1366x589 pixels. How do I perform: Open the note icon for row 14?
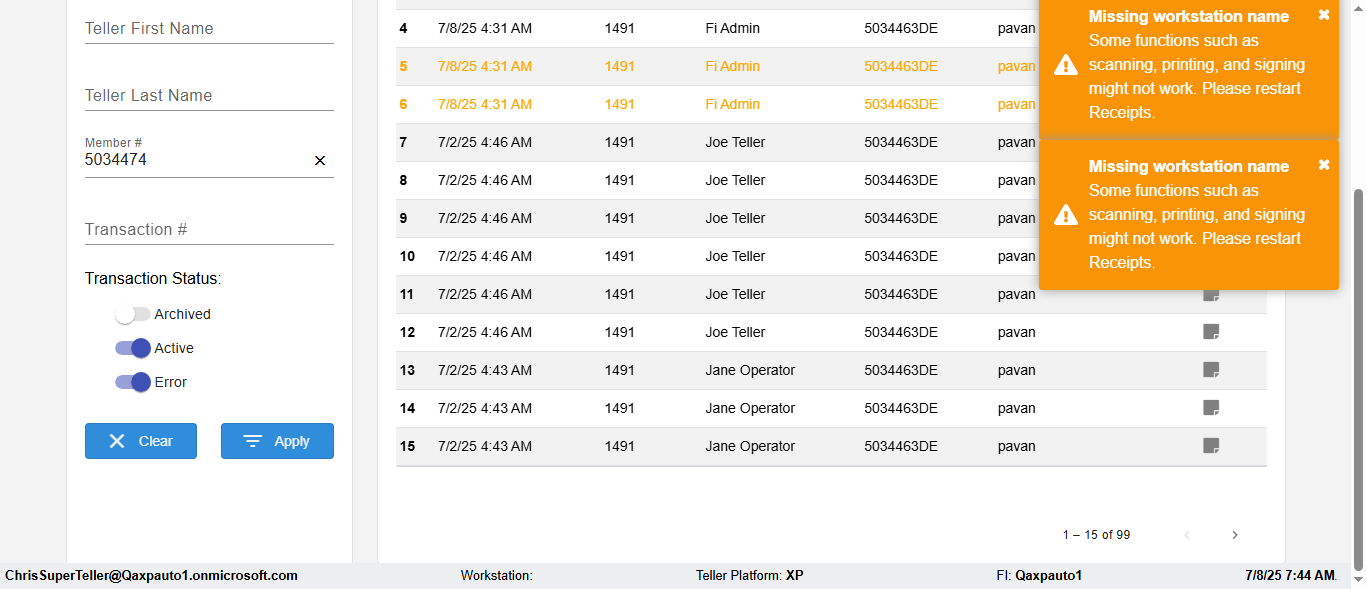pos(1211,408)
